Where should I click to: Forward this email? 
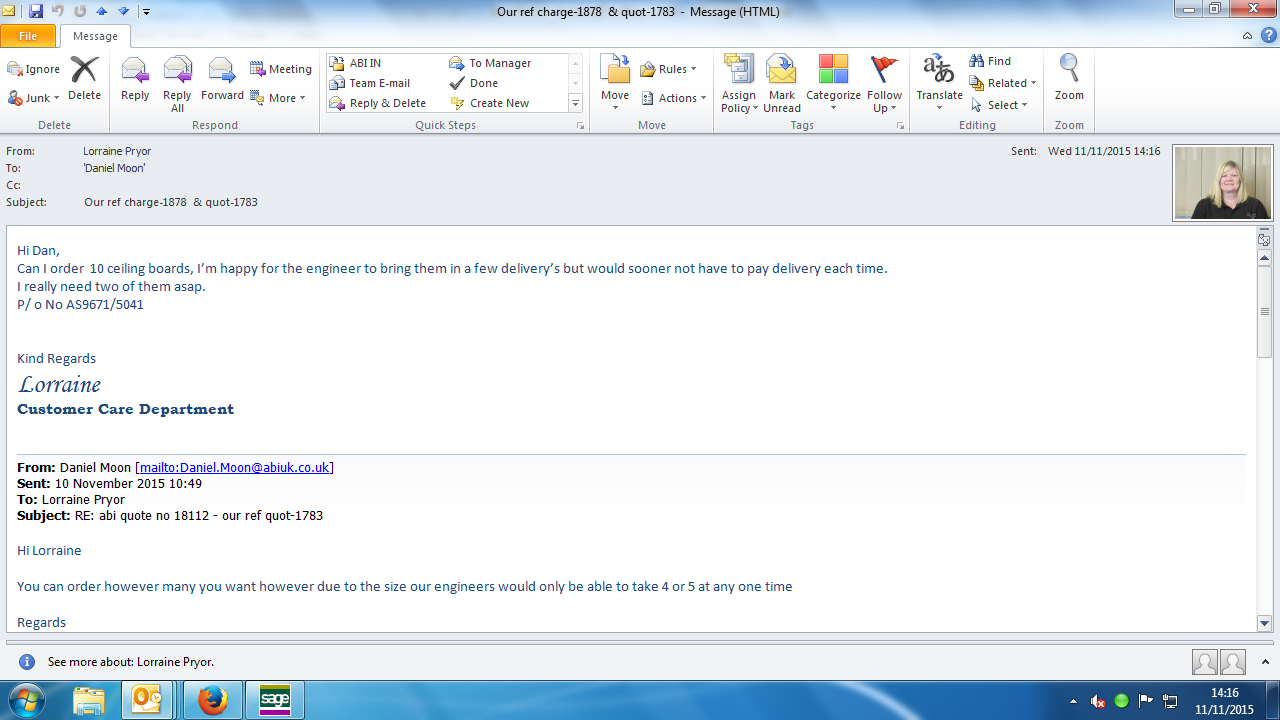222,80
